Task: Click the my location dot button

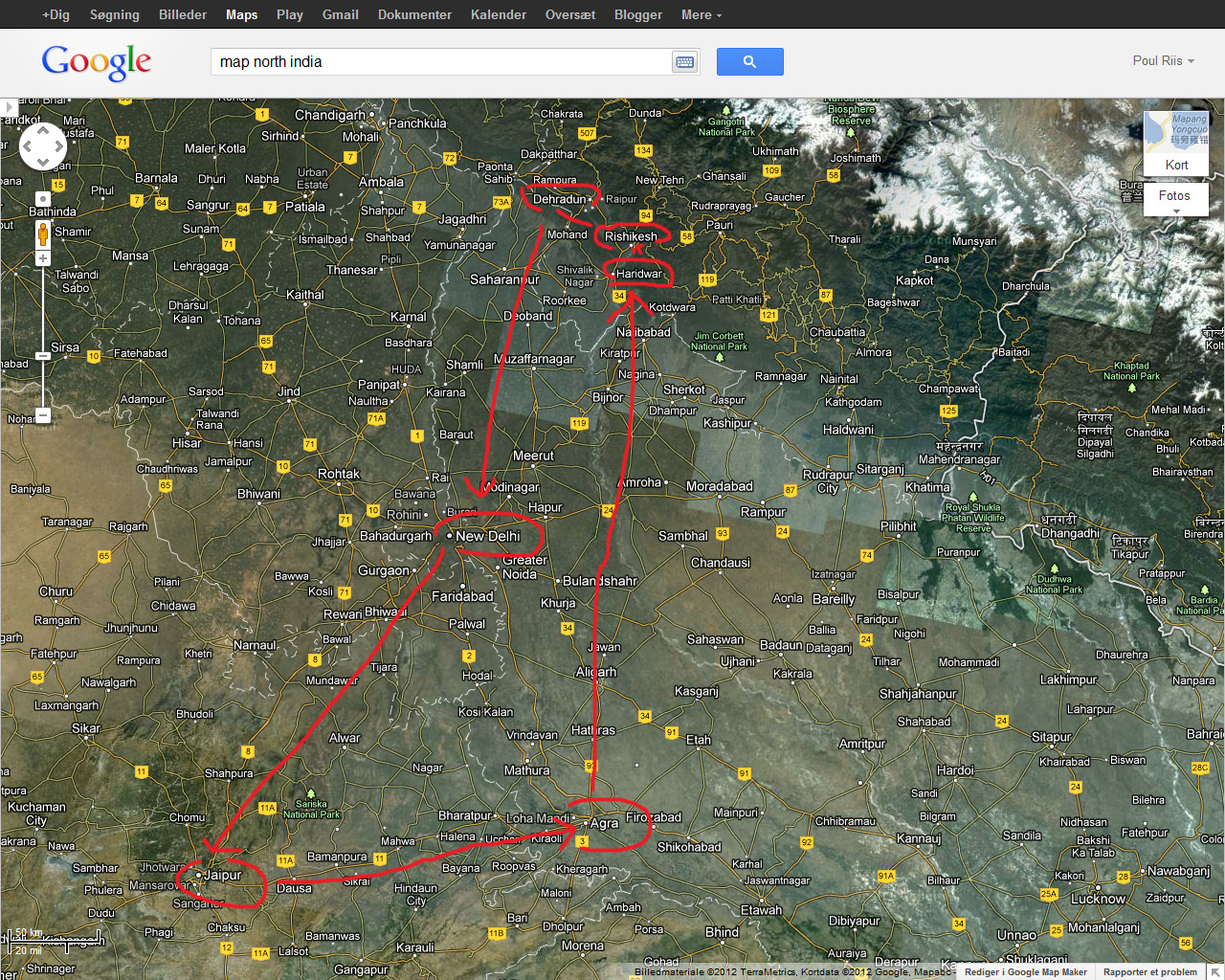Action: (43, 199)
